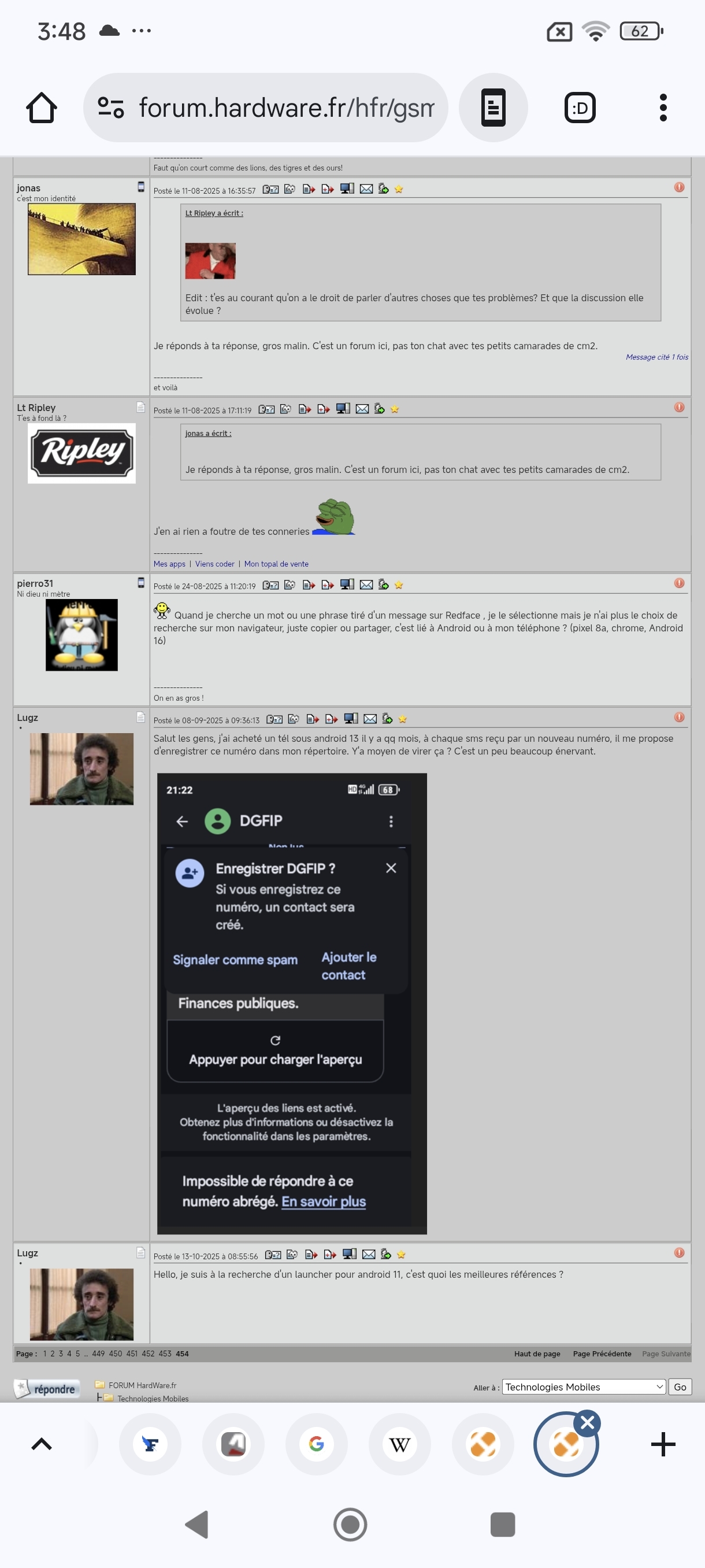705x1568 pixels.
Task: Open 'Technologies Mobiles' breadcrumb link
Action: coord(153,1398)
